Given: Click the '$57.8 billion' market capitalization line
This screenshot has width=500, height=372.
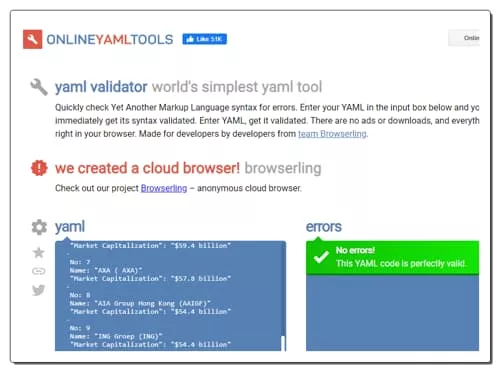Looking at the screenshot, I should point(150,278).
